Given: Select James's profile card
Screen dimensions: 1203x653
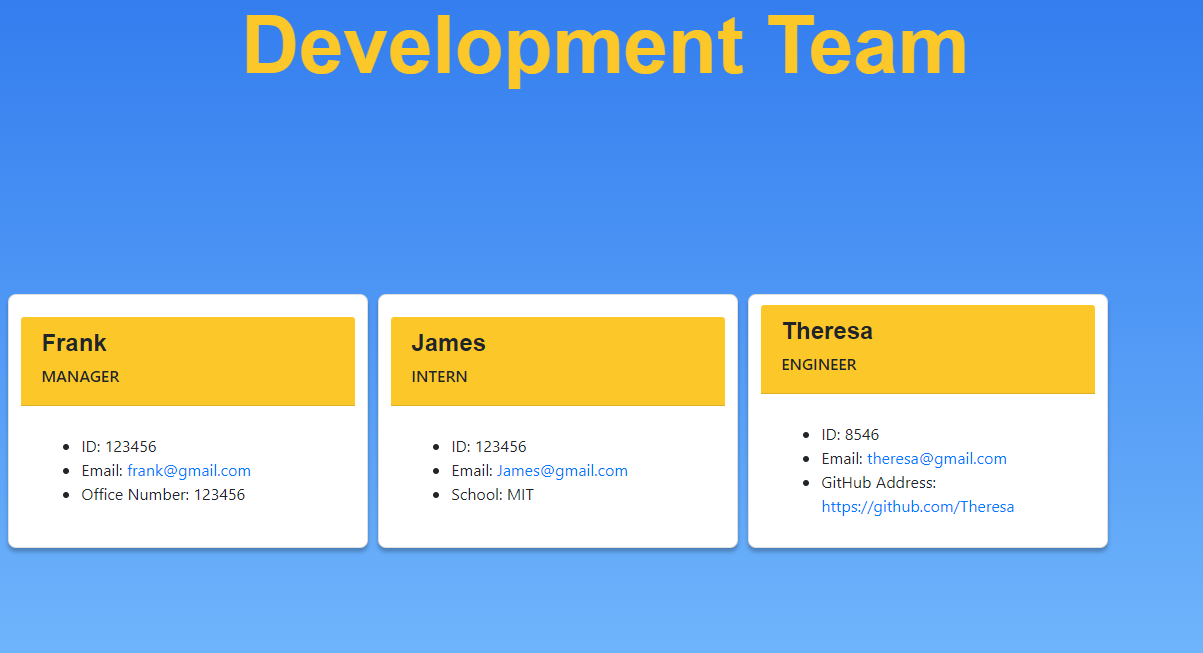Looking at the screenshot, I should tap(558, 420).
